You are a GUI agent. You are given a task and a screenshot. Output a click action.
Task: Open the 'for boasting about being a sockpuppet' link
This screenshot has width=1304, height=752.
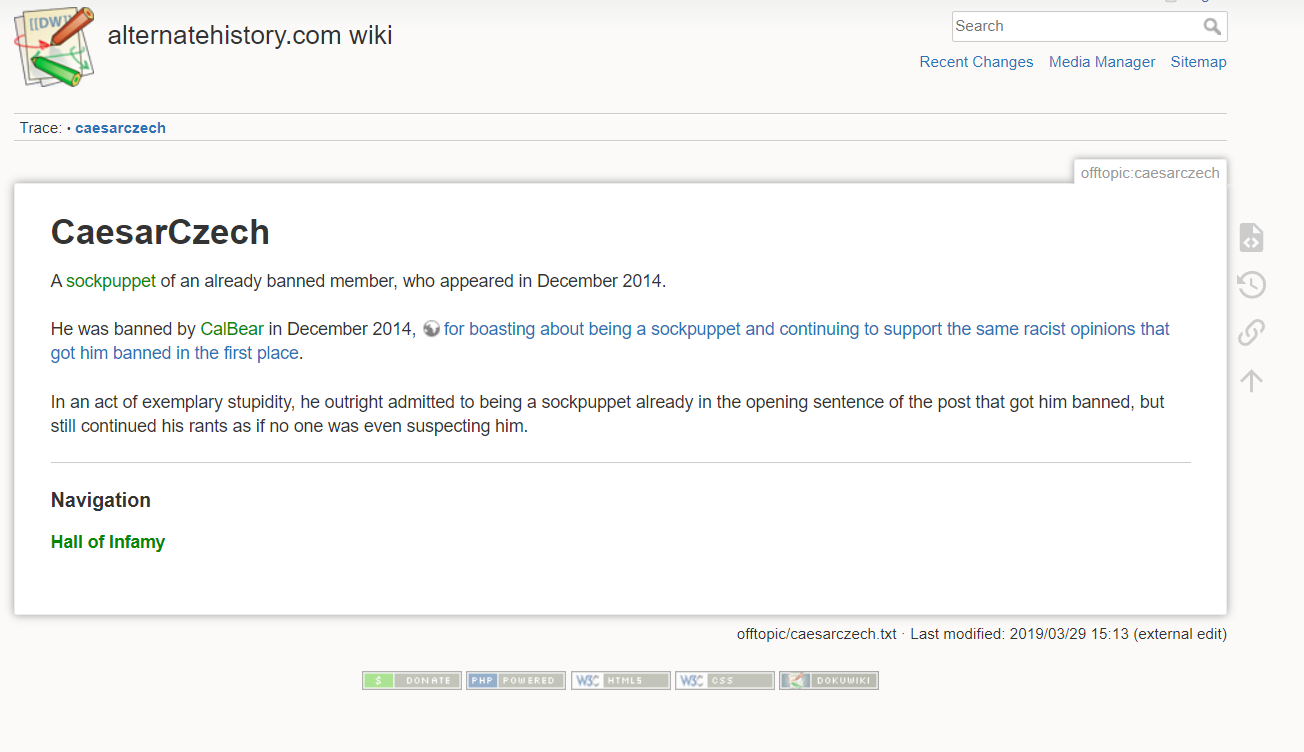(610, 341)
